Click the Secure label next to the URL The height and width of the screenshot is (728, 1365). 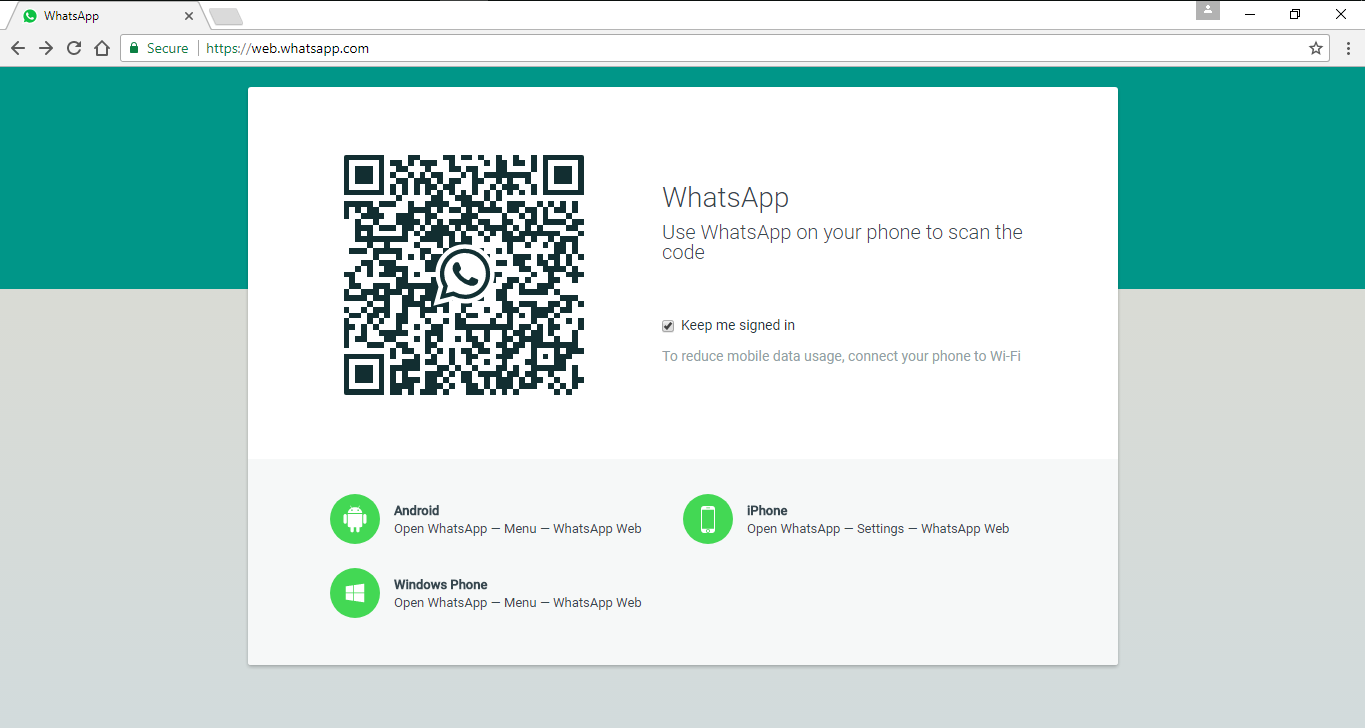166,47
